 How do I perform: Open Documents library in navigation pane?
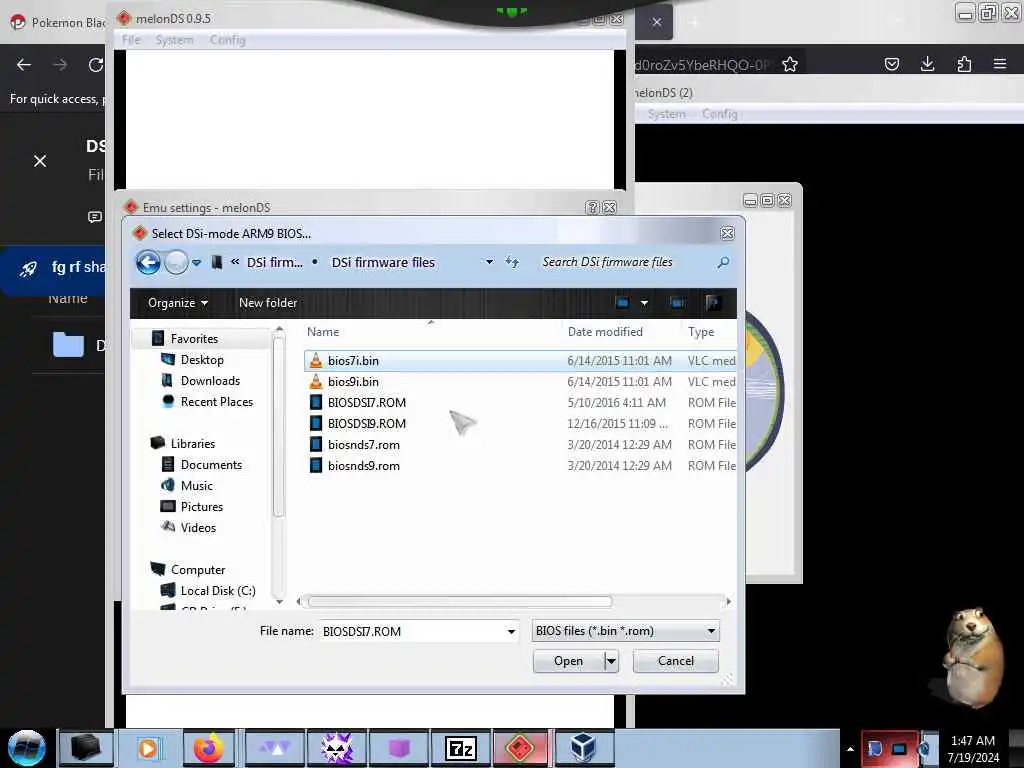click(211, 464)
